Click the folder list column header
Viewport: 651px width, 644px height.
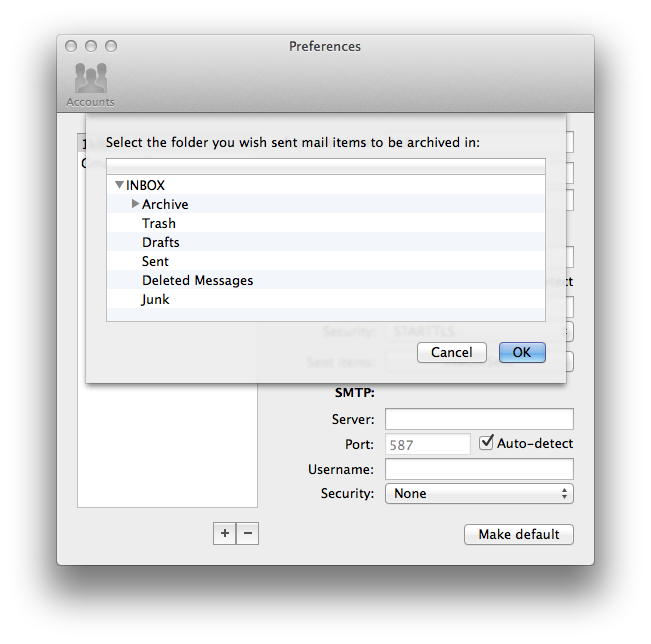(326, 167)
